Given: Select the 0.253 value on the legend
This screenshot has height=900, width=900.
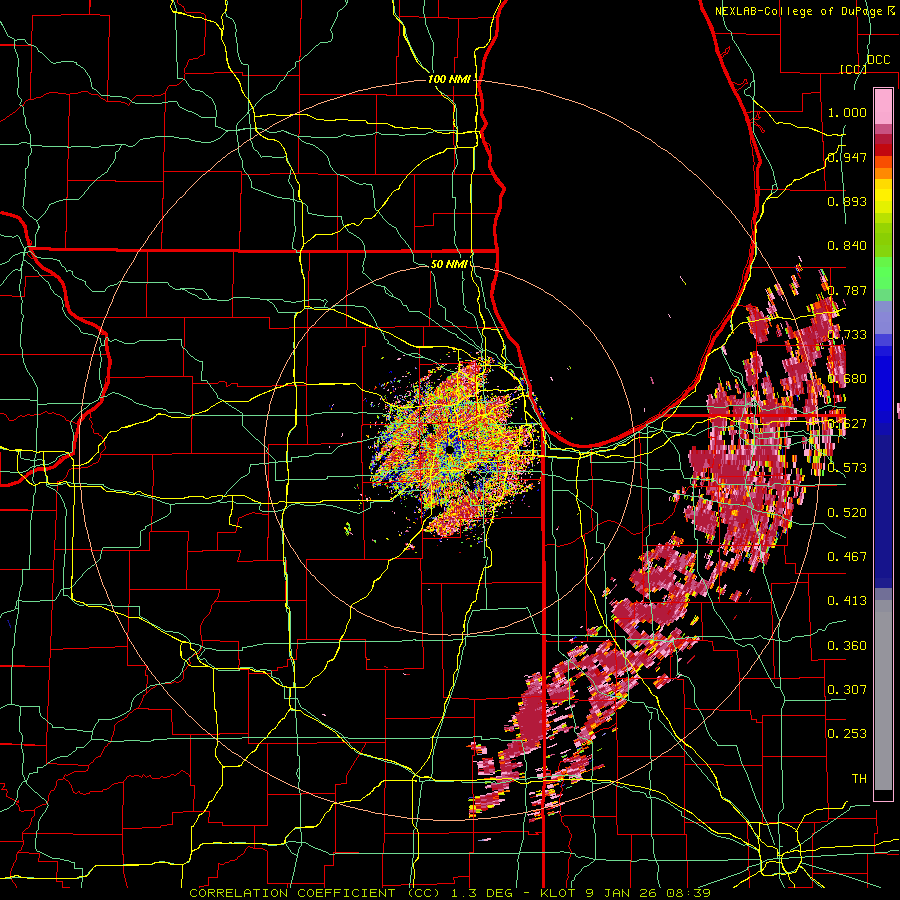Looking at the screenshot, I should click(847, 734).
